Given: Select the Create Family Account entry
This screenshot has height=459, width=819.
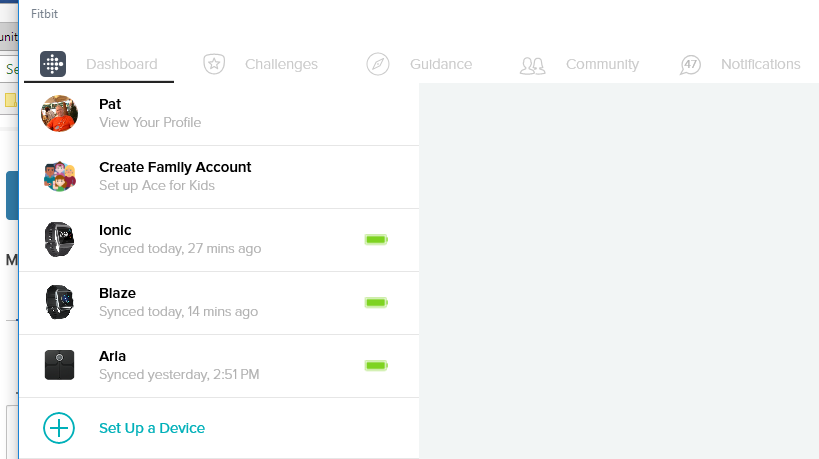Looking at the screenshot, I should tap(219, 177).
